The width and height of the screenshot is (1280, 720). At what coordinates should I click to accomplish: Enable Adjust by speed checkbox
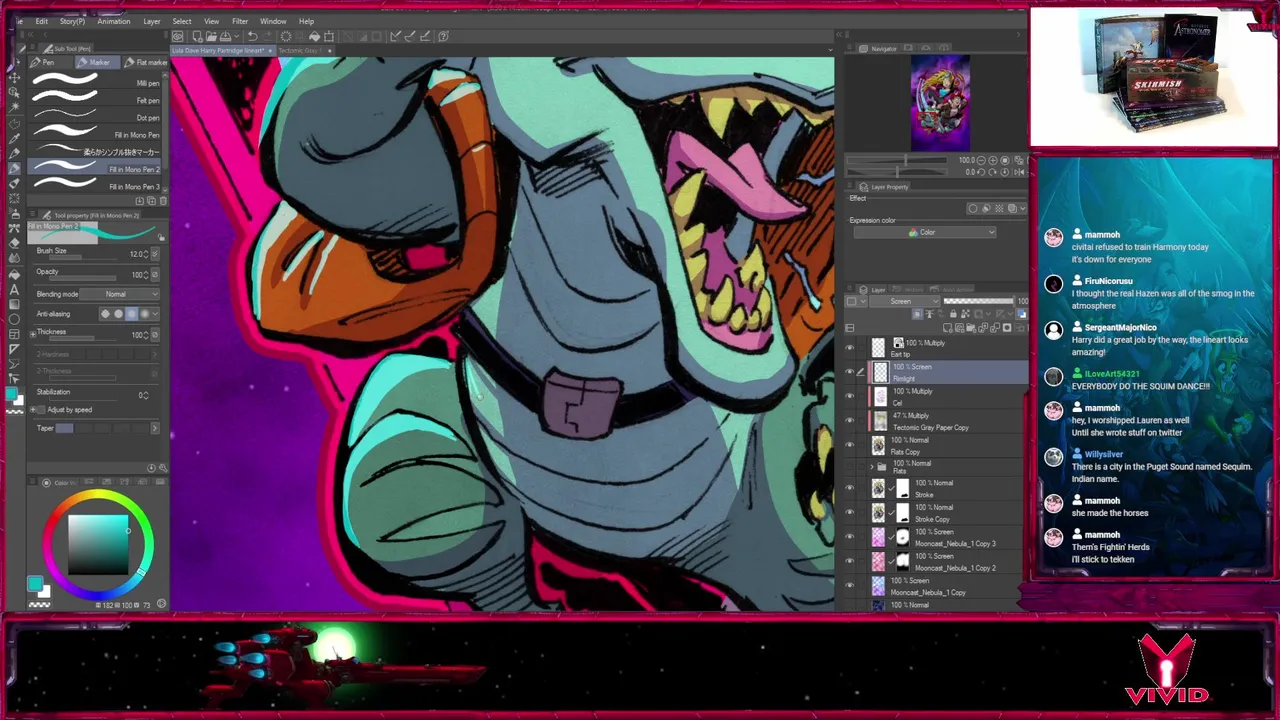[41, 410]
